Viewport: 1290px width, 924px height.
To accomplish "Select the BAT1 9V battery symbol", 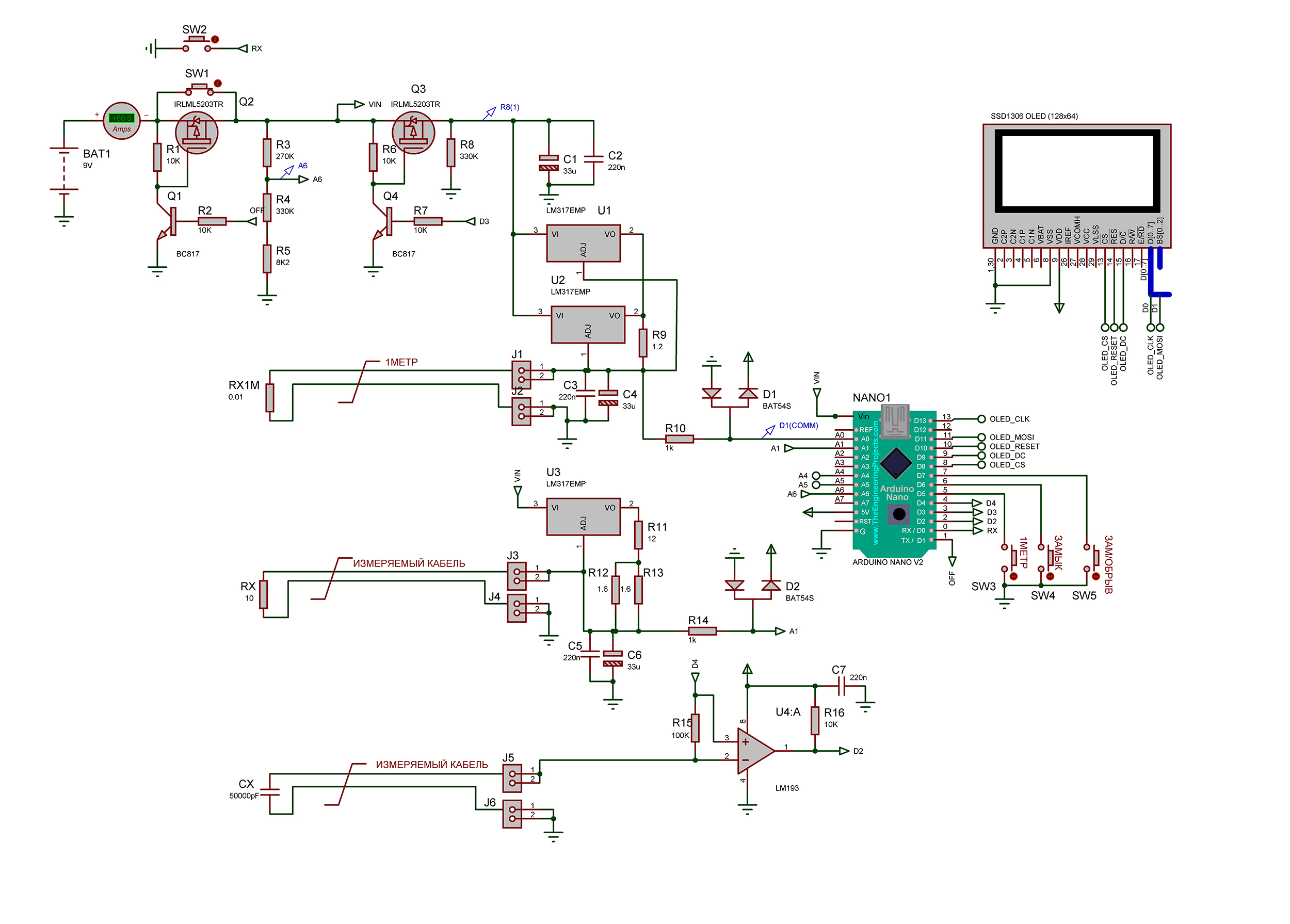I will [x=63, y=171].
